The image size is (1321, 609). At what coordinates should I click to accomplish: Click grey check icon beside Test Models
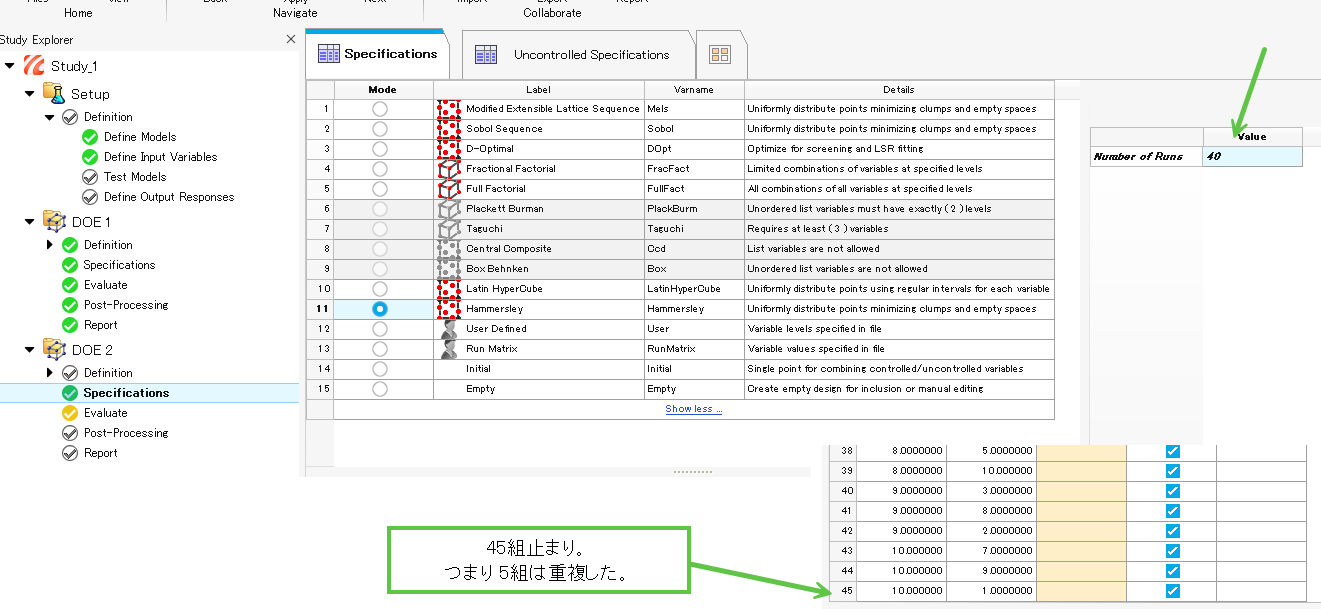tap(90, 177)
